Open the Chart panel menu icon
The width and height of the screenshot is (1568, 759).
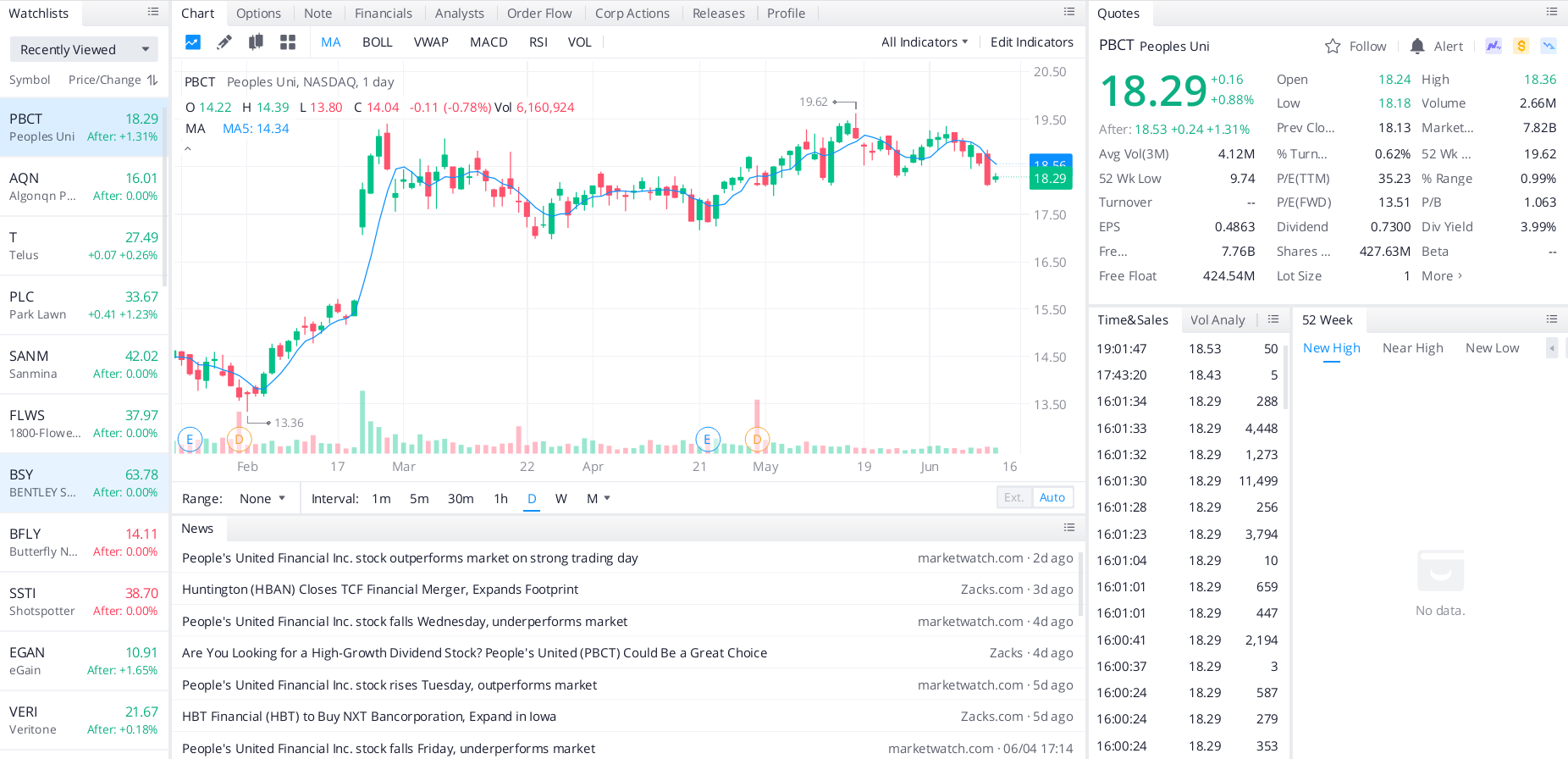point(1069,12)
